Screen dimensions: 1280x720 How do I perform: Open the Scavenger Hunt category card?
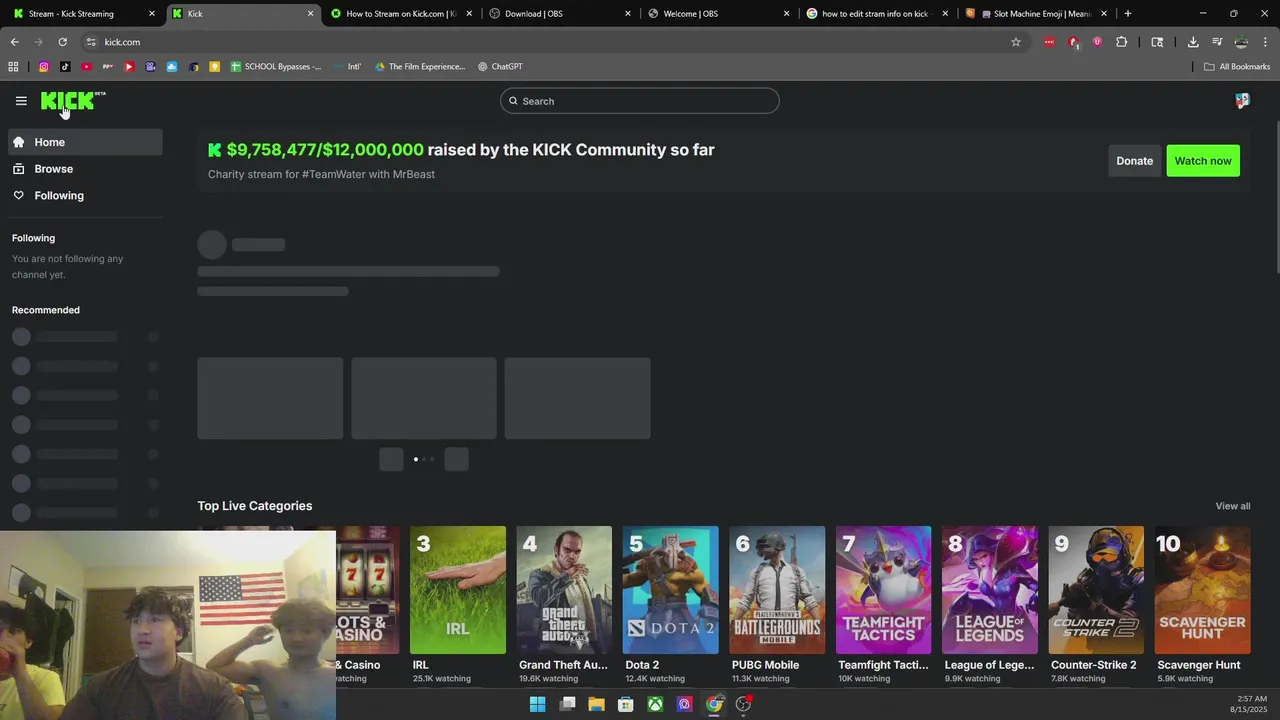pyautogui.click(x=1202, y=606)
